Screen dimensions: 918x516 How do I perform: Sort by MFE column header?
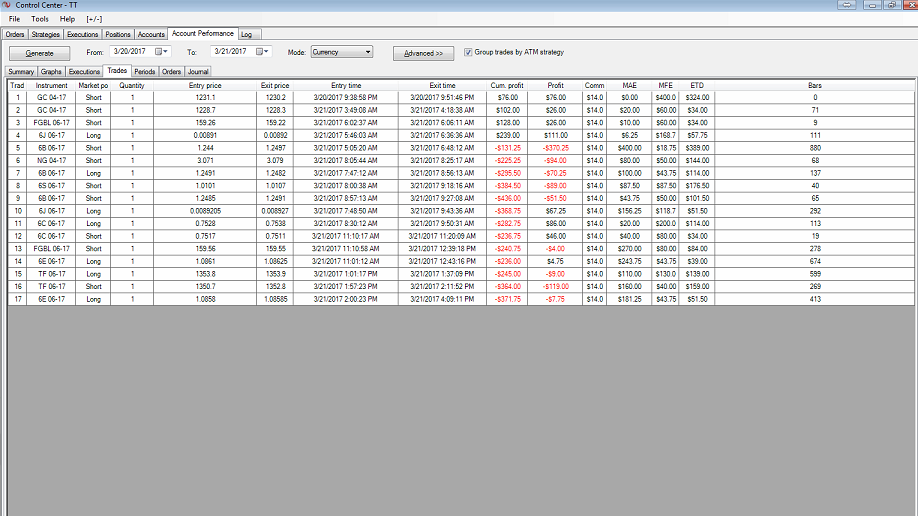click(666, 86)
